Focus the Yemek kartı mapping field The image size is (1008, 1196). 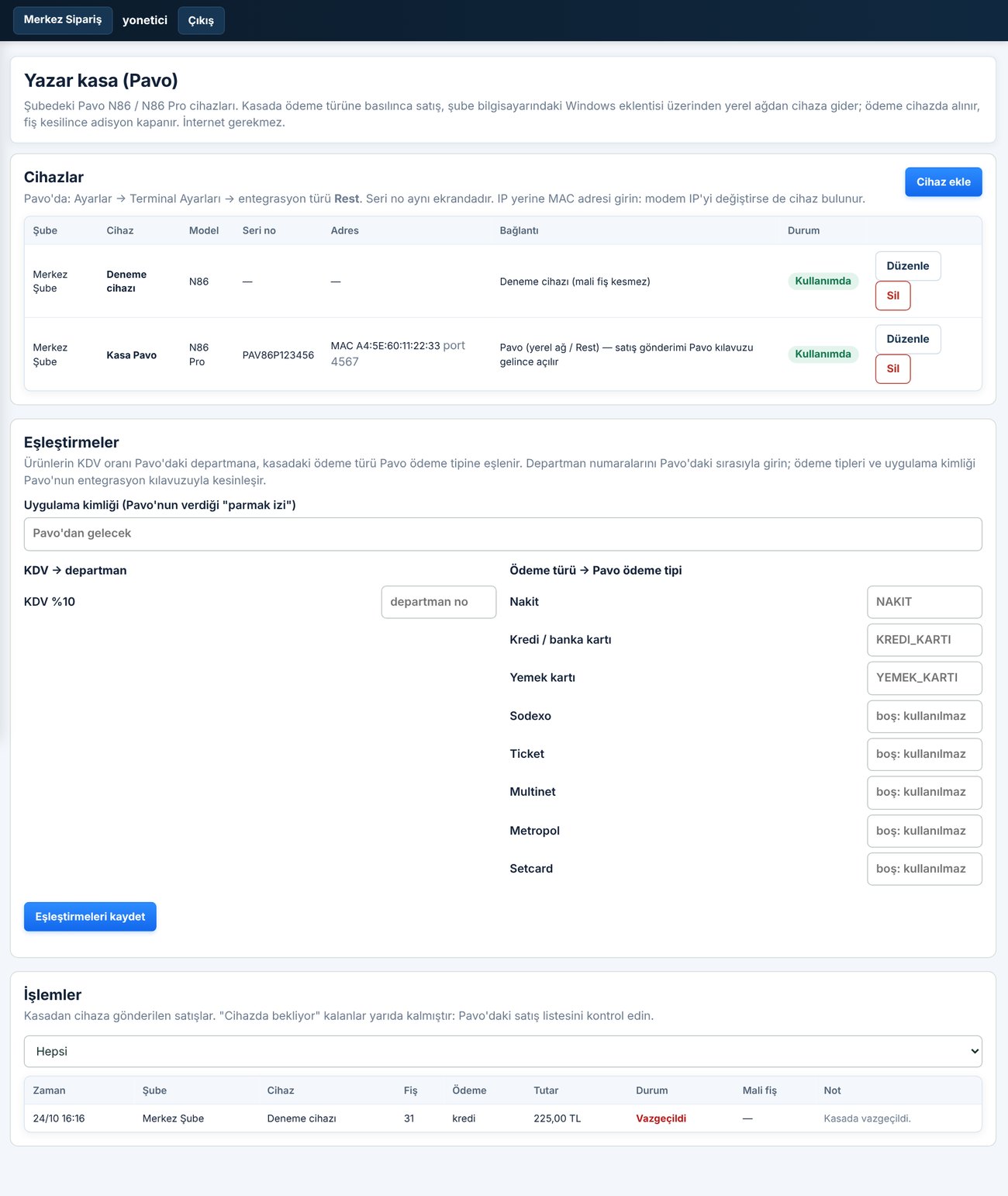(924, 678)
